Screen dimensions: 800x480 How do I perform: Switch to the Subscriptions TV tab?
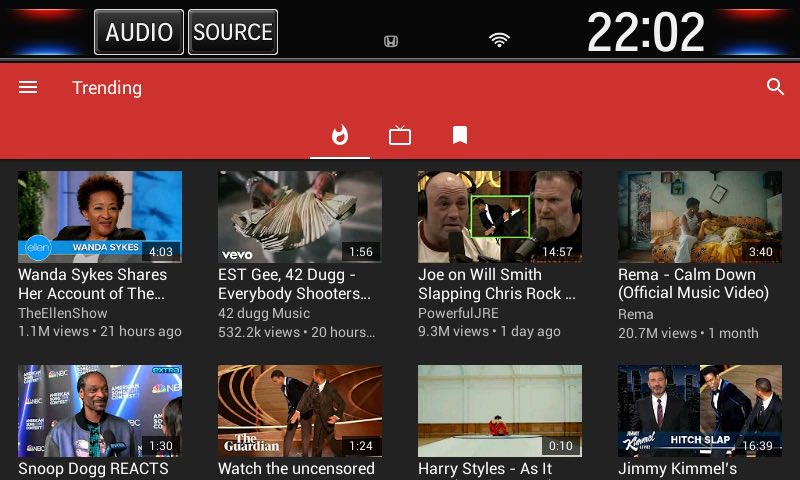(399, 136)
